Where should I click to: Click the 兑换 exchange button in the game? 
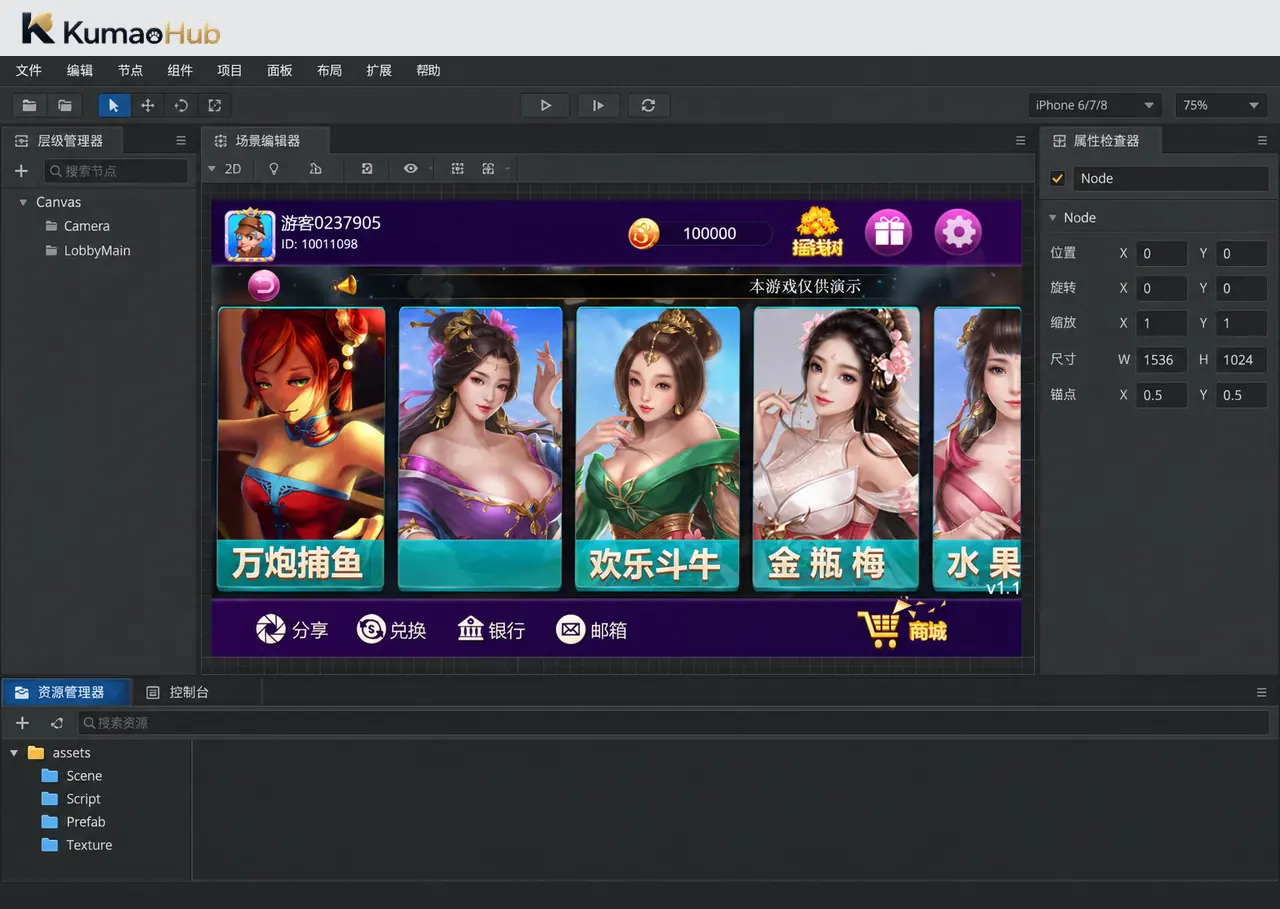pyautogui.click(x=392, y=630)
